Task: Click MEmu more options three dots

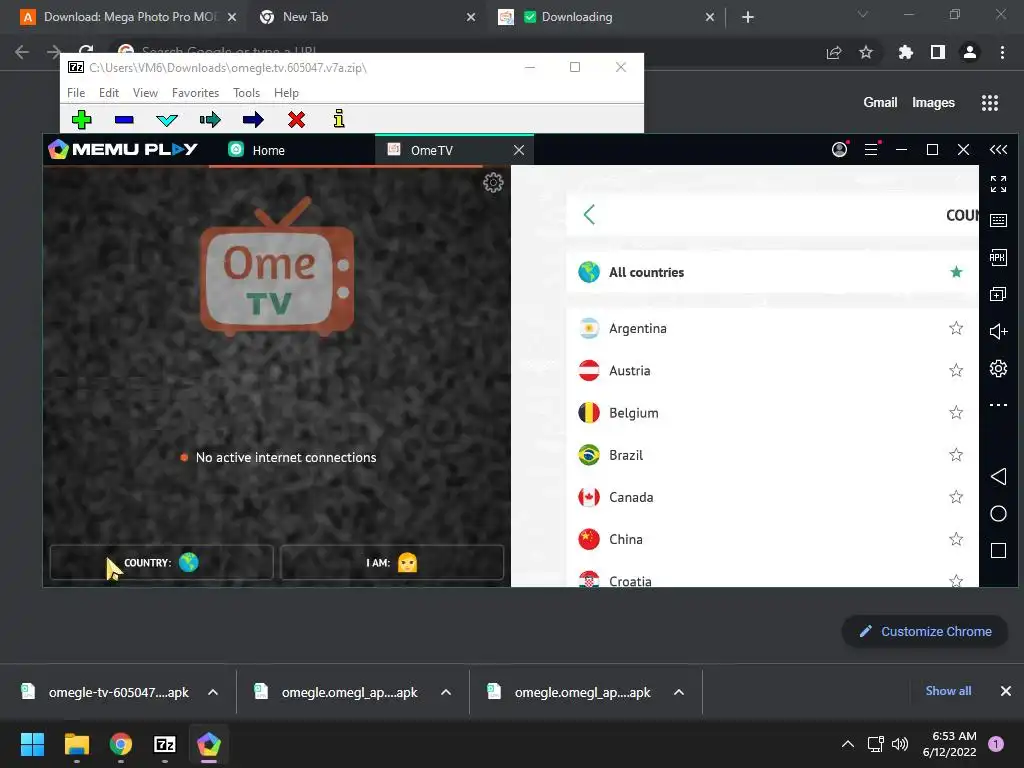Action: pyautogui.click(x=998, y=405)
